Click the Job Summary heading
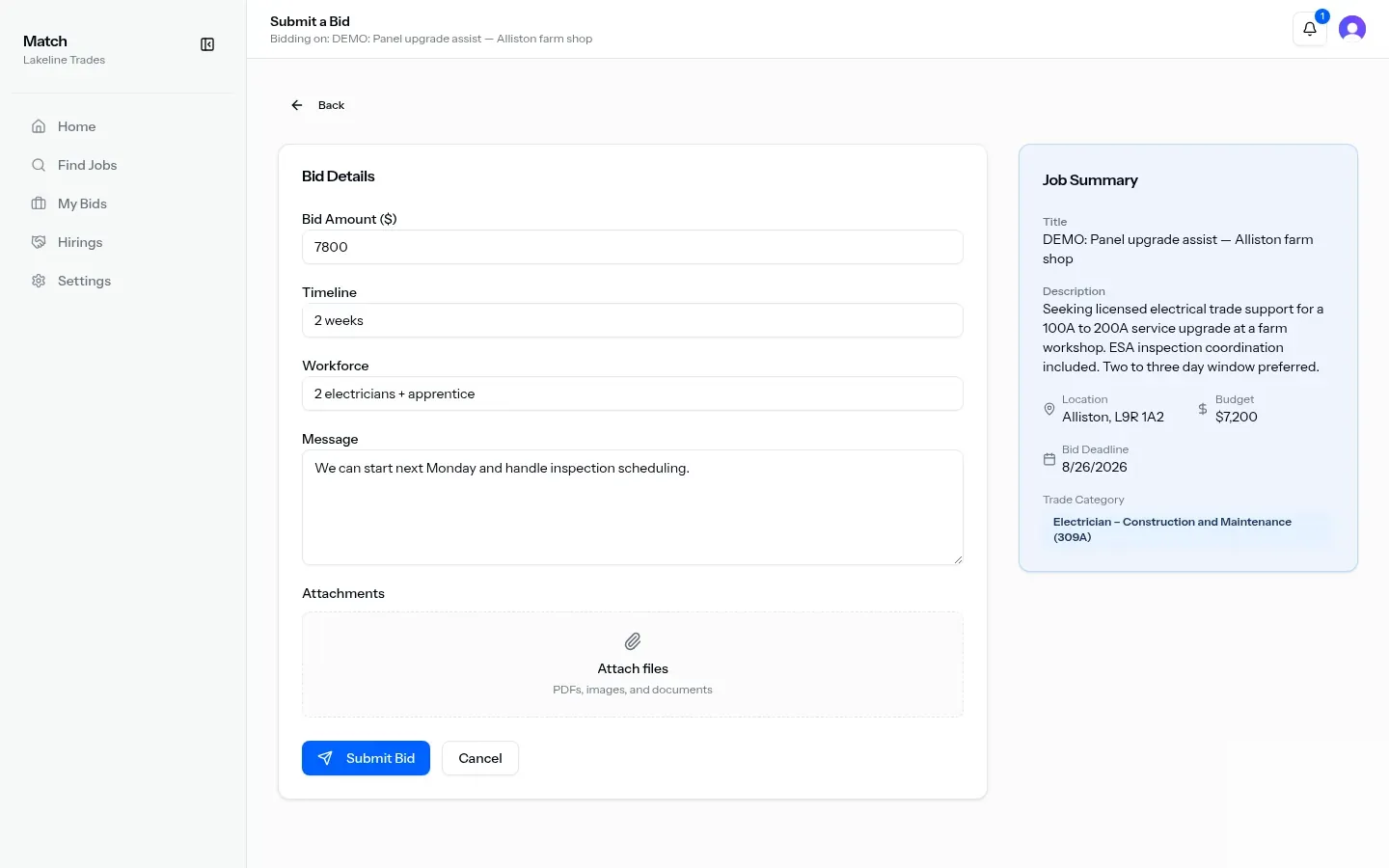The height and width of the screenshot is (868, 1389). 1090,180
